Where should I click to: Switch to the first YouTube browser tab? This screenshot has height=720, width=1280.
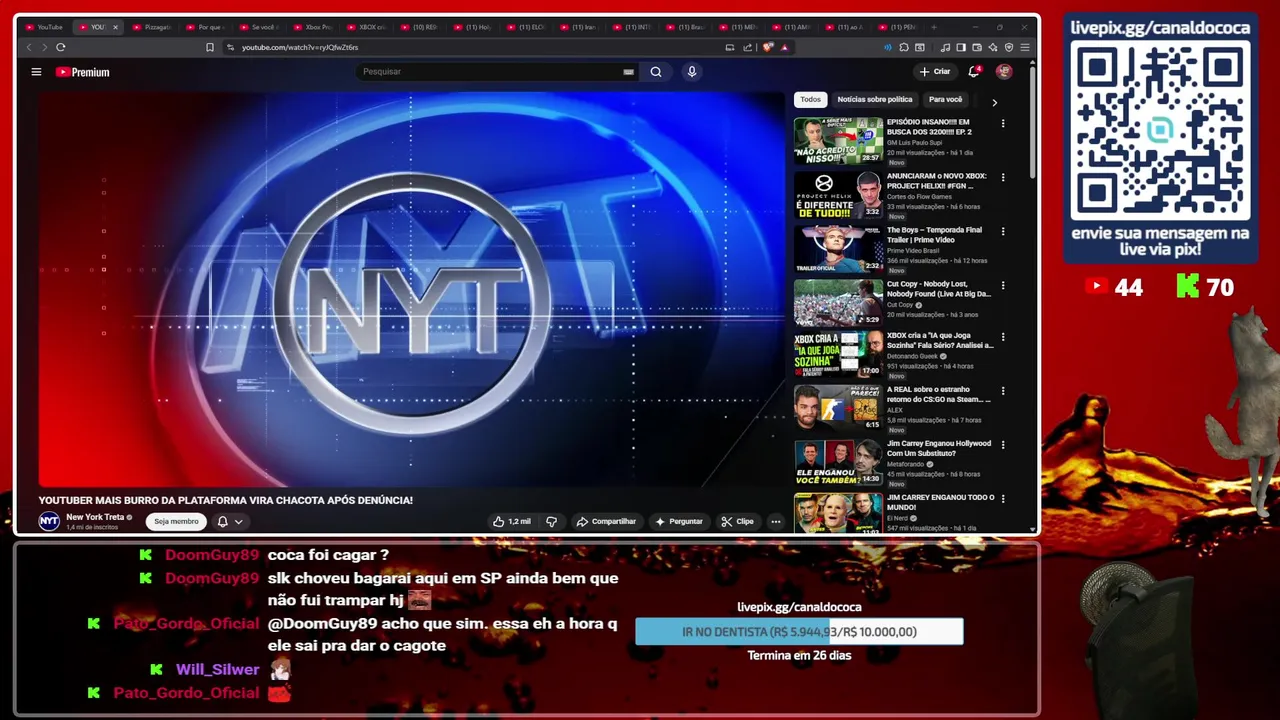pyautogui.click(x=44, y=27)
